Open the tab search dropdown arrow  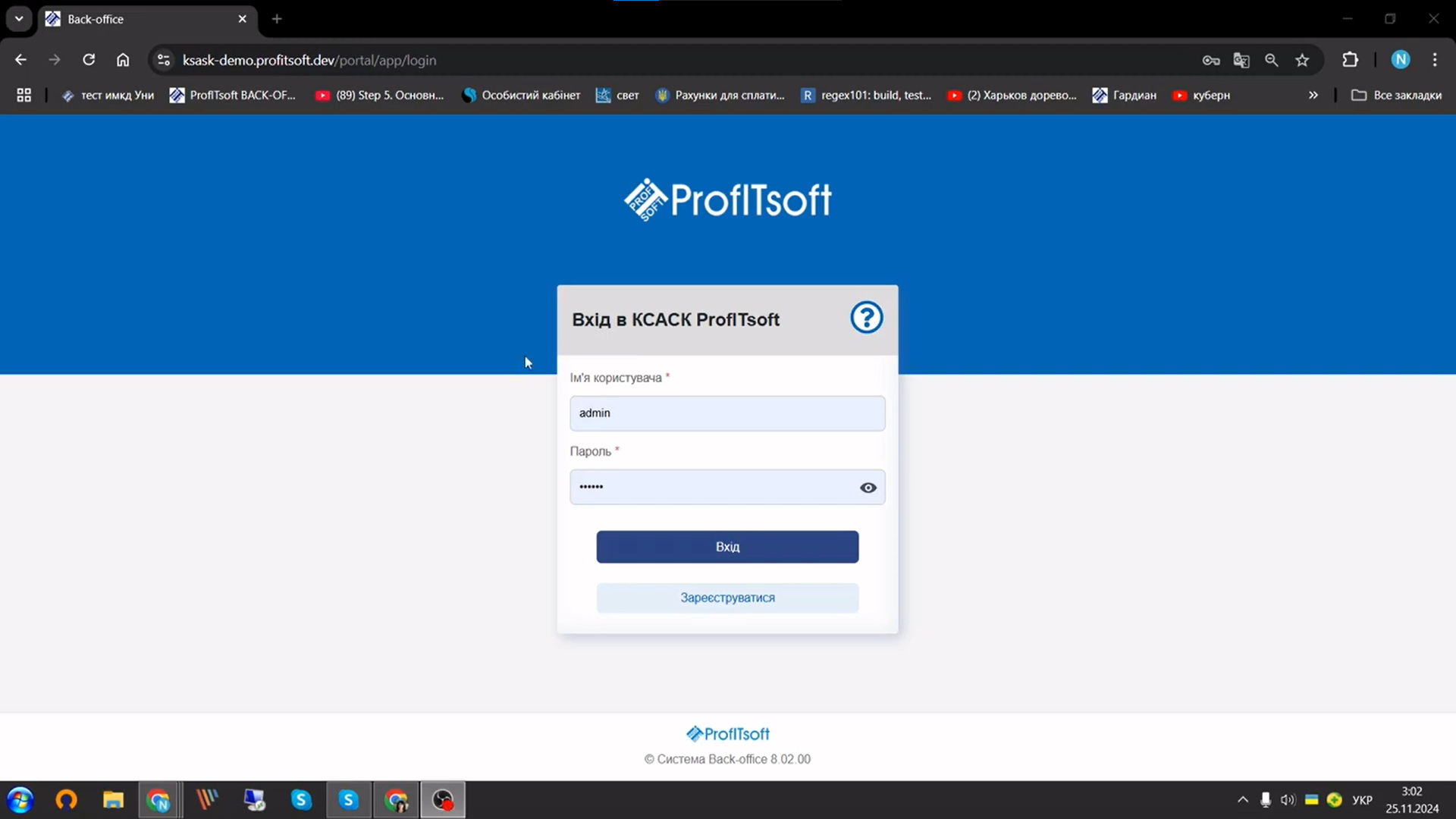(19, 19)
